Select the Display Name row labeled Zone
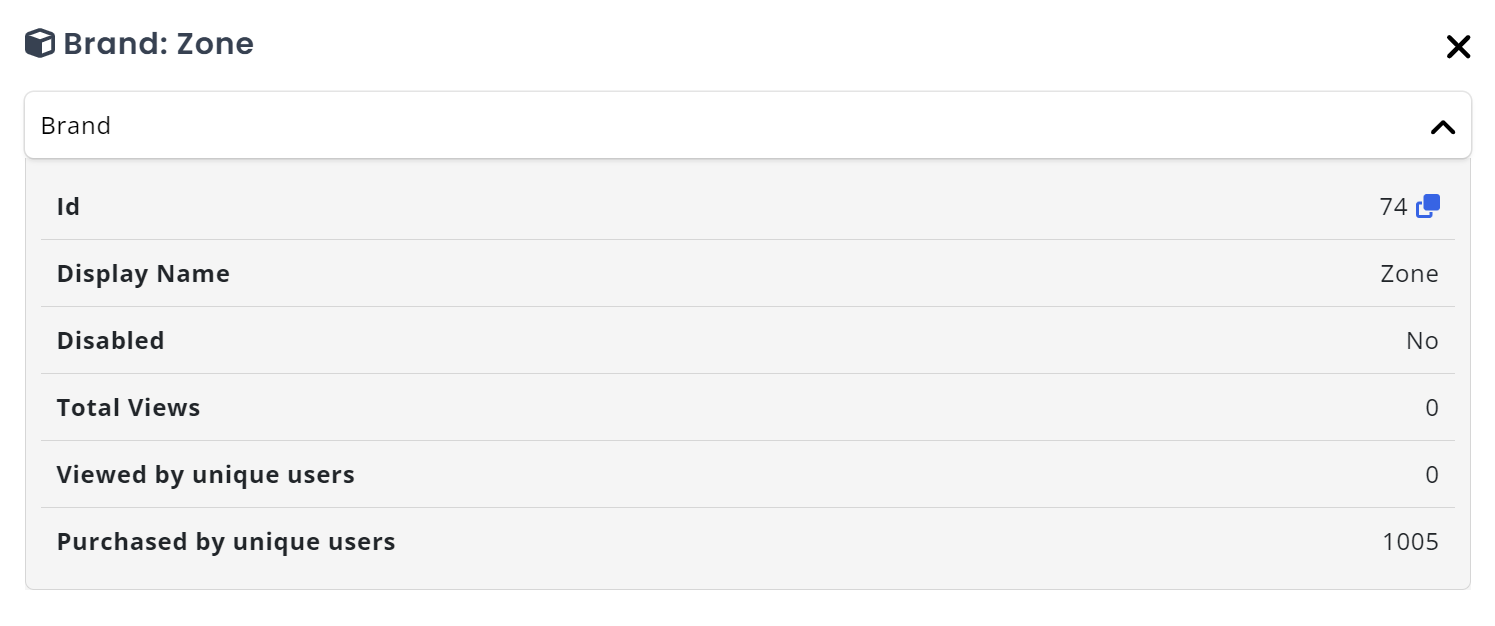The image size is (1495, 626). click(x=747, y=273)
